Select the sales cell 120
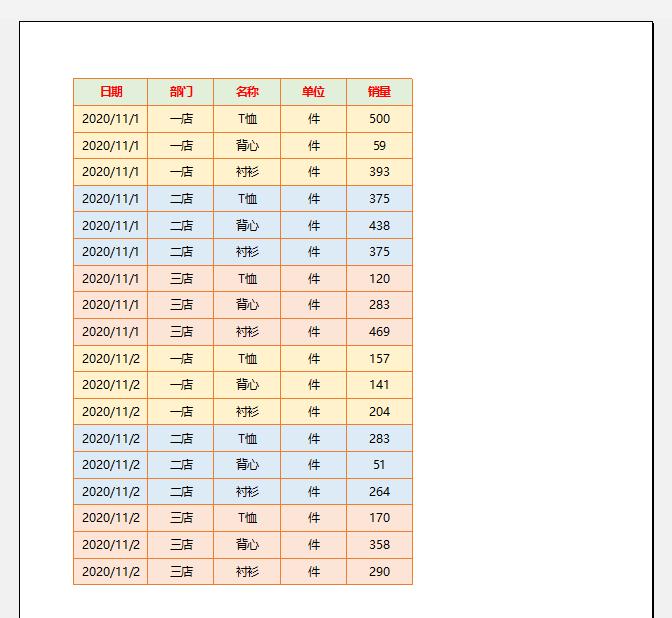Screen dimensions: 672x618 click(379, 279)
